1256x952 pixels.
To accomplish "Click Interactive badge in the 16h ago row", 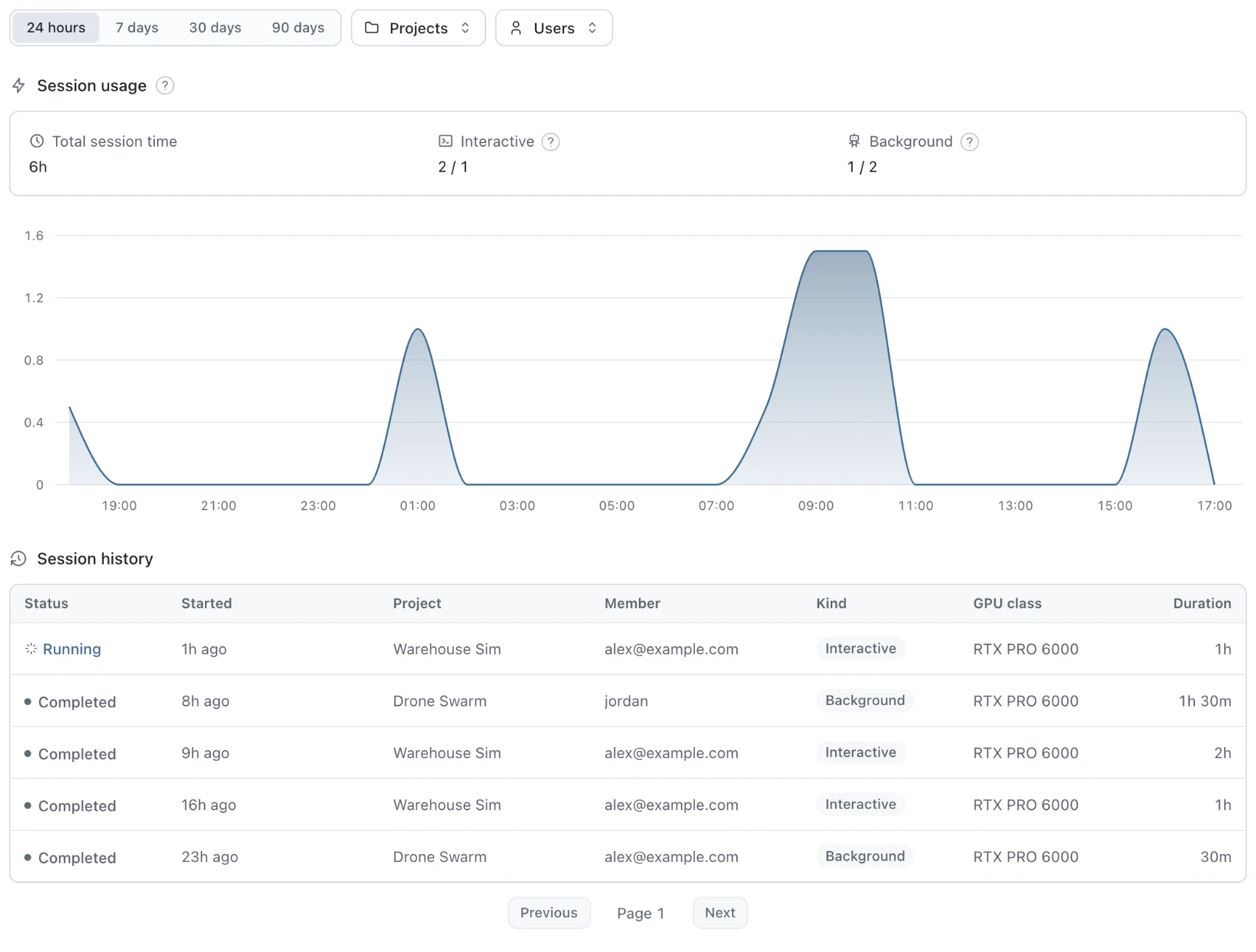I will pos(861,804).
